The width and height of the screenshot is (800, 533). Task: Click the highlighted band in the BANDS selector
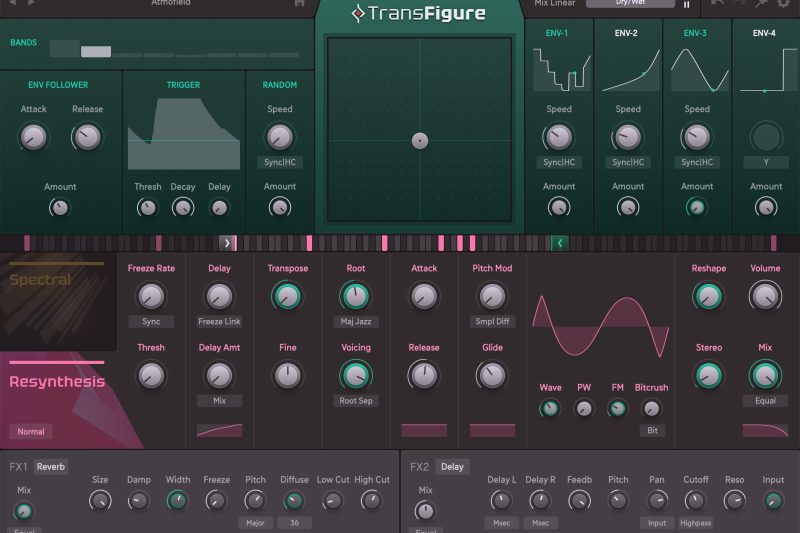(x=96, y=52)
